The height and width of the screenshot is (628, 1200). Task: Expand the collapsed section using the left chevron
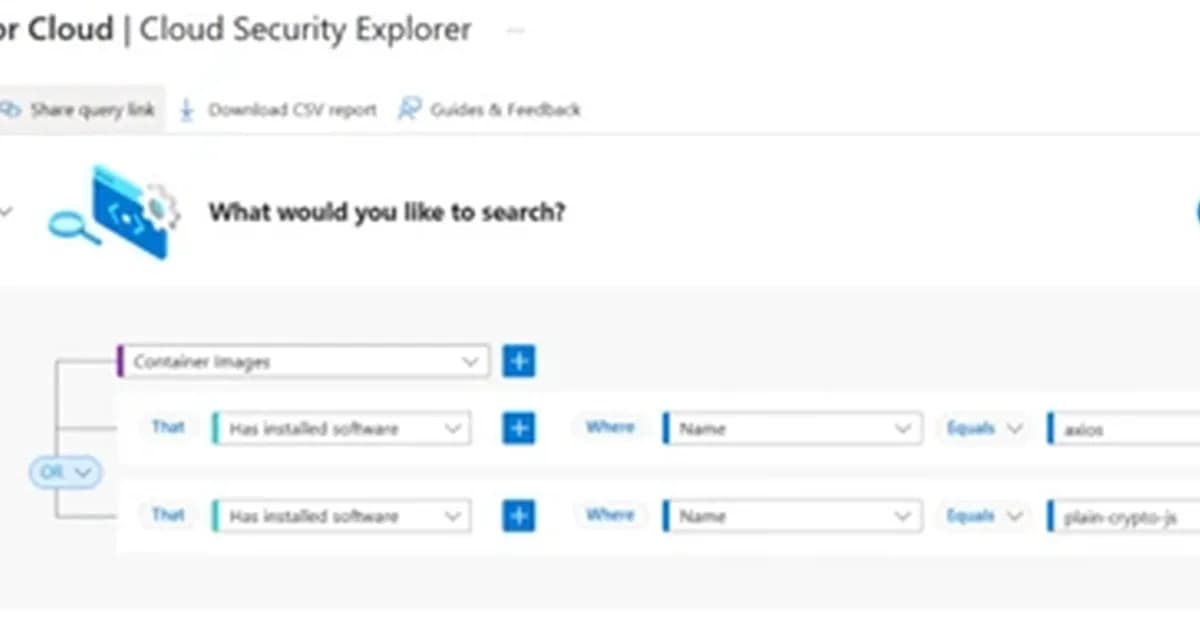coord(7,211)
